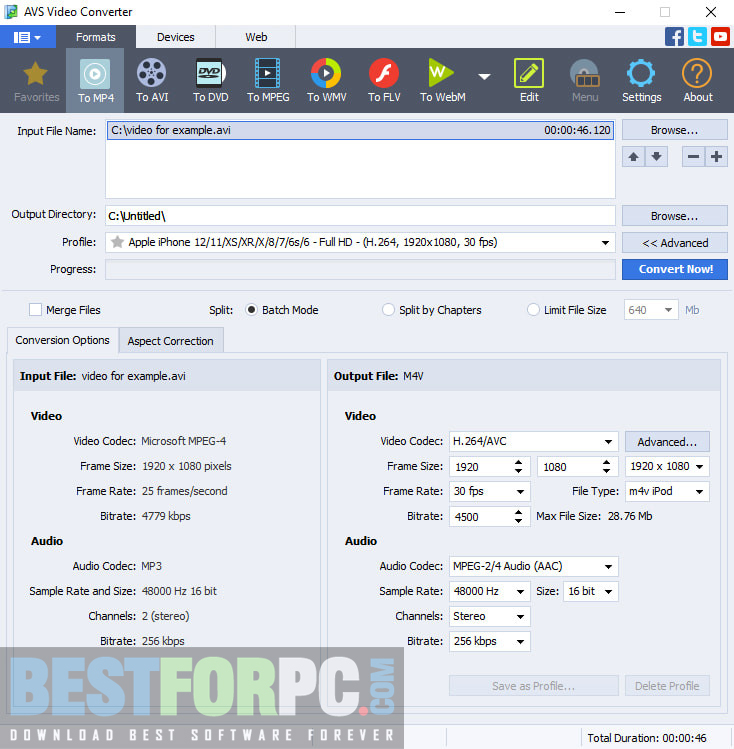Select the Conversion Options tab
Screen dimensions: 734x749
tap(63, 340)
